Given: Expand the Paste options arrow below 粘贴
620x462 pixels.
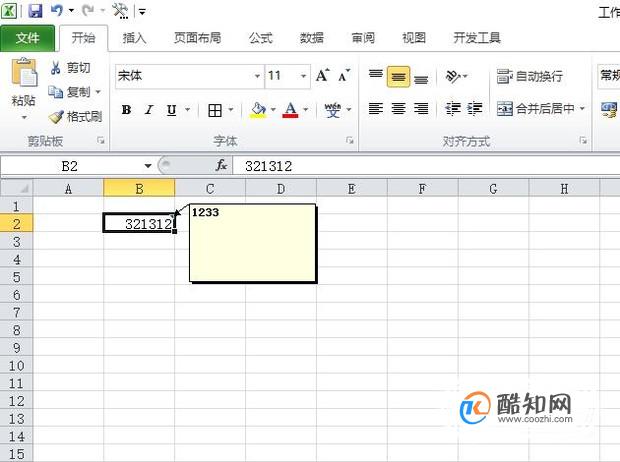Looking at the screenshot, I should pyautogui.click(x=24, y=117).
